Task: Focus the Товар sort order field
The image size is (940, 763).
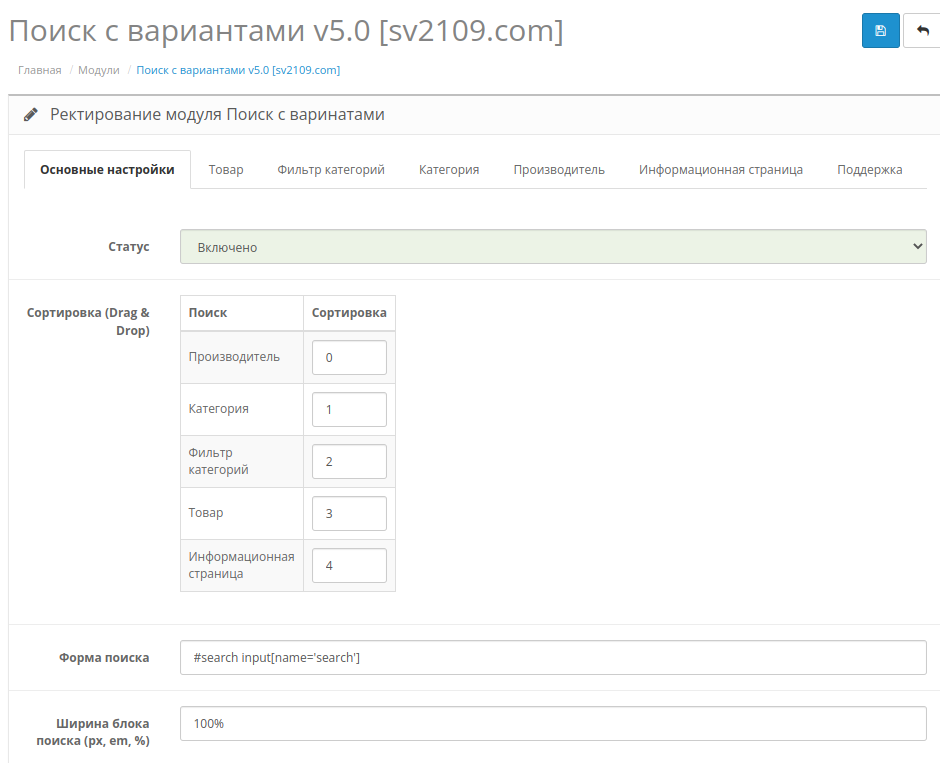Action: 350,513
